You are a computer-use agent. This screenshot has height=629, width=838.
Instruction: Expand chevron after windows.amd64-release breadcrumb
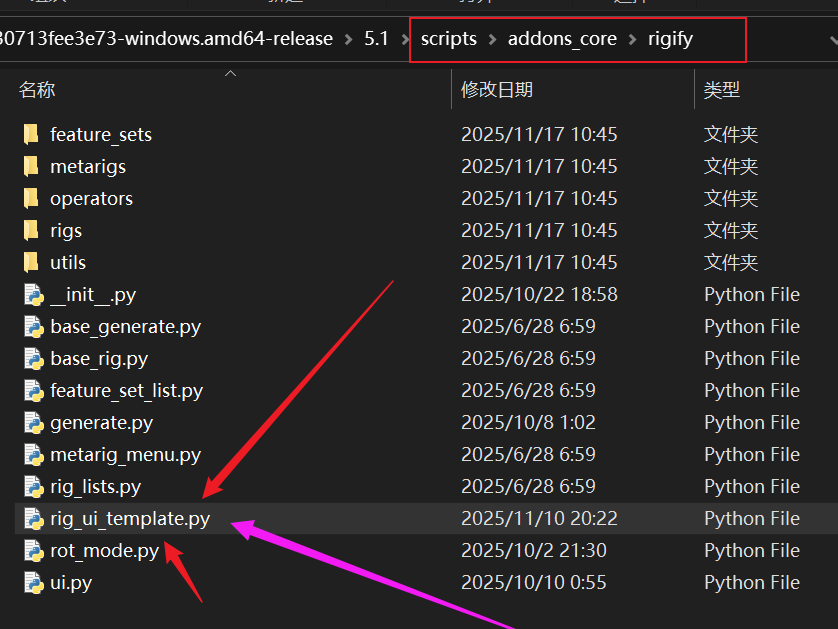(x=348, y=39)
